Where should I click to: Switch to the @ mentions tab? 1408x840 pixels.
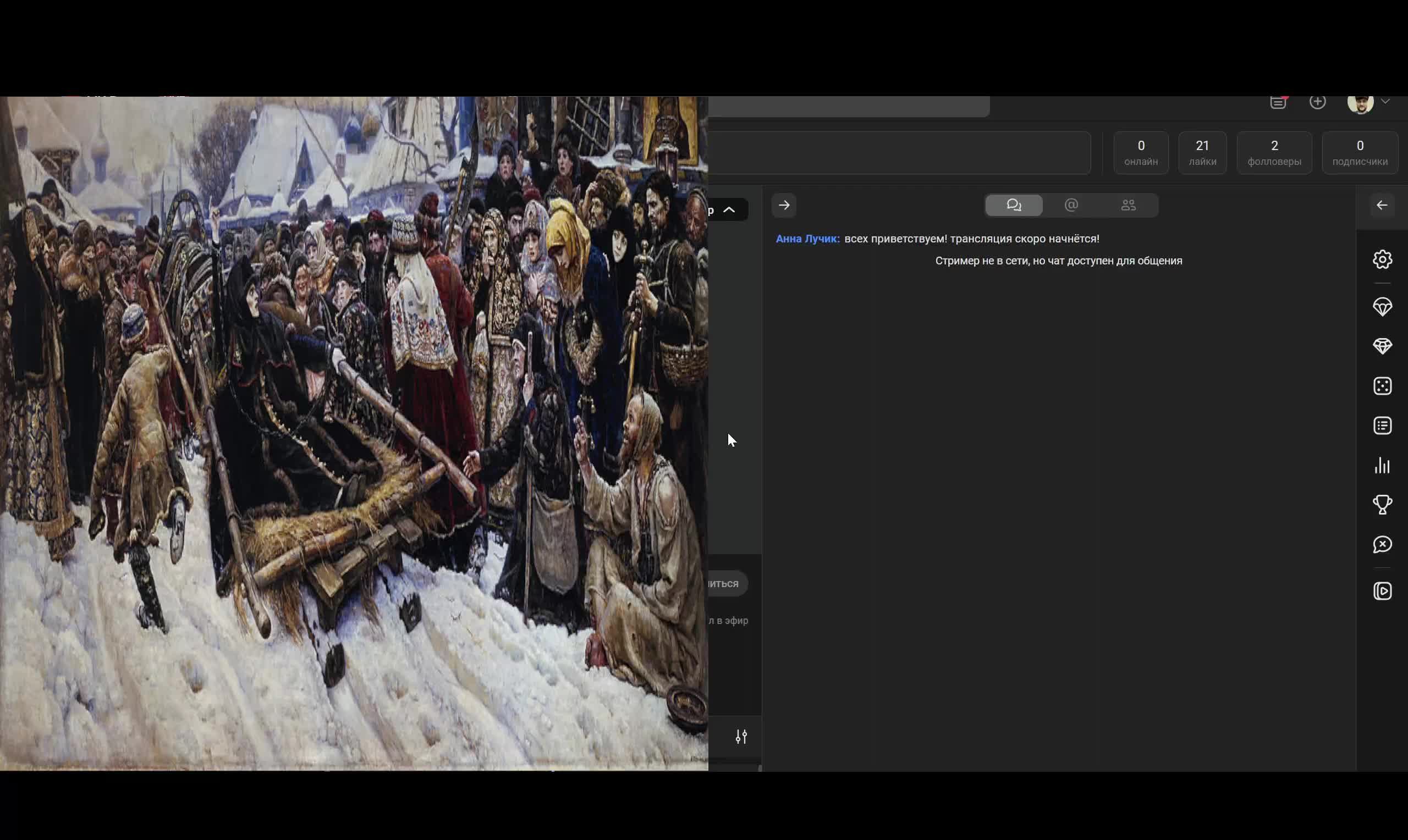[x=1071, y=205]
